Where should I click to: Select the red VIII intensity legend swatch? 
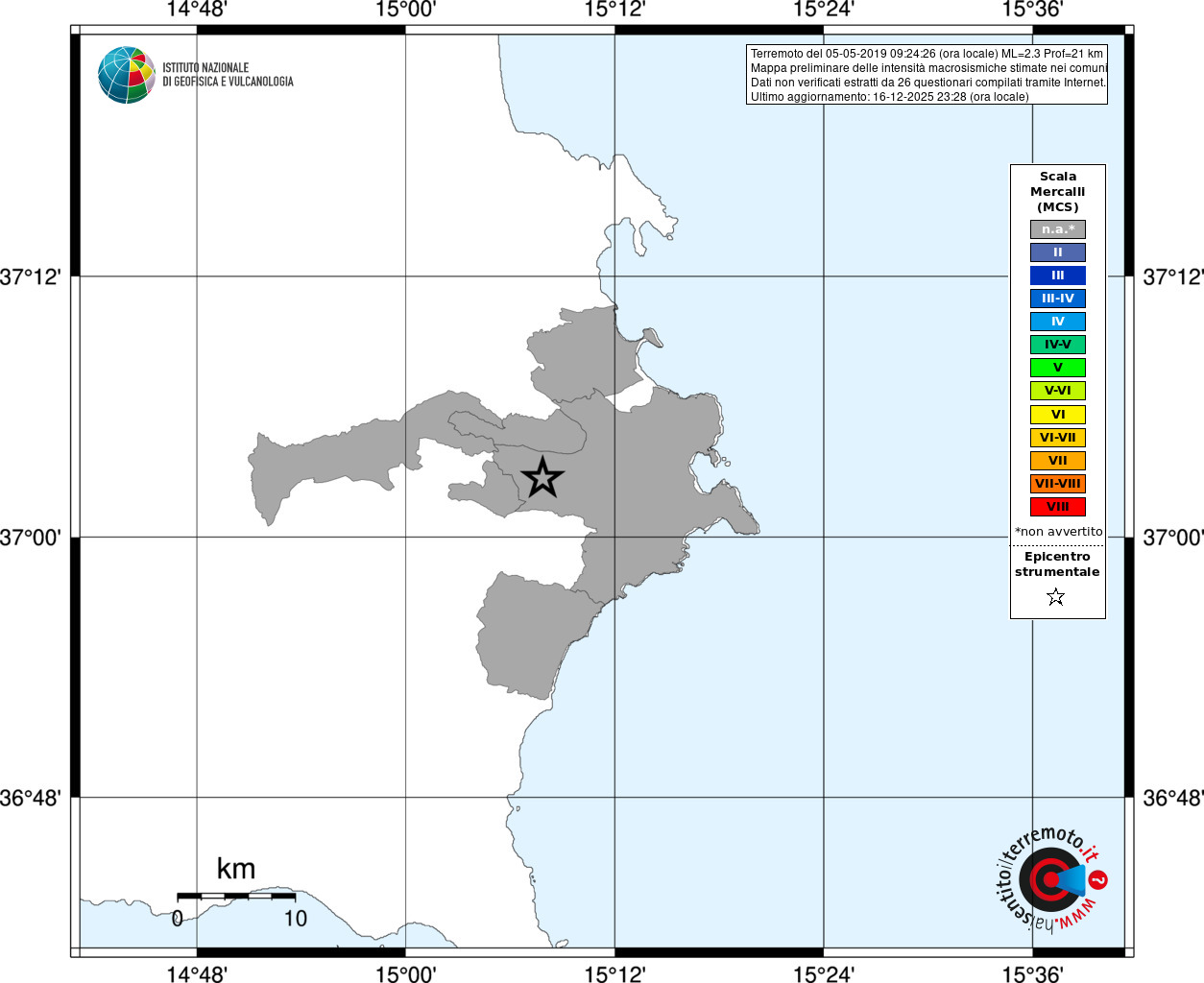(1058, 507)
